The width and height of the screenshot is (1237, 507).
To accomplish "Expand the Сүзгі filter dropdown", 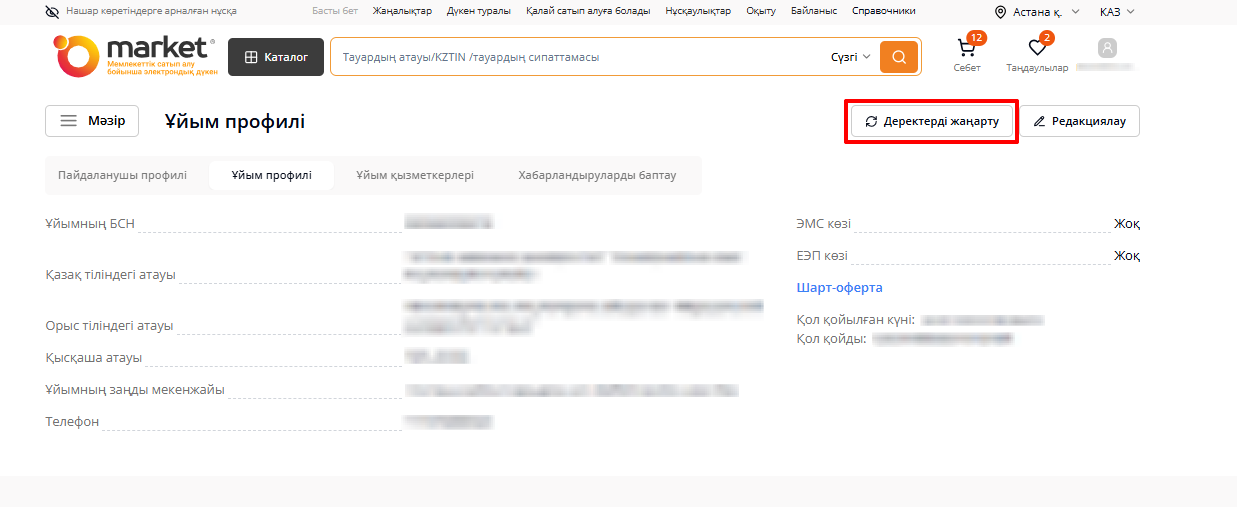I will tap(850, 57).
